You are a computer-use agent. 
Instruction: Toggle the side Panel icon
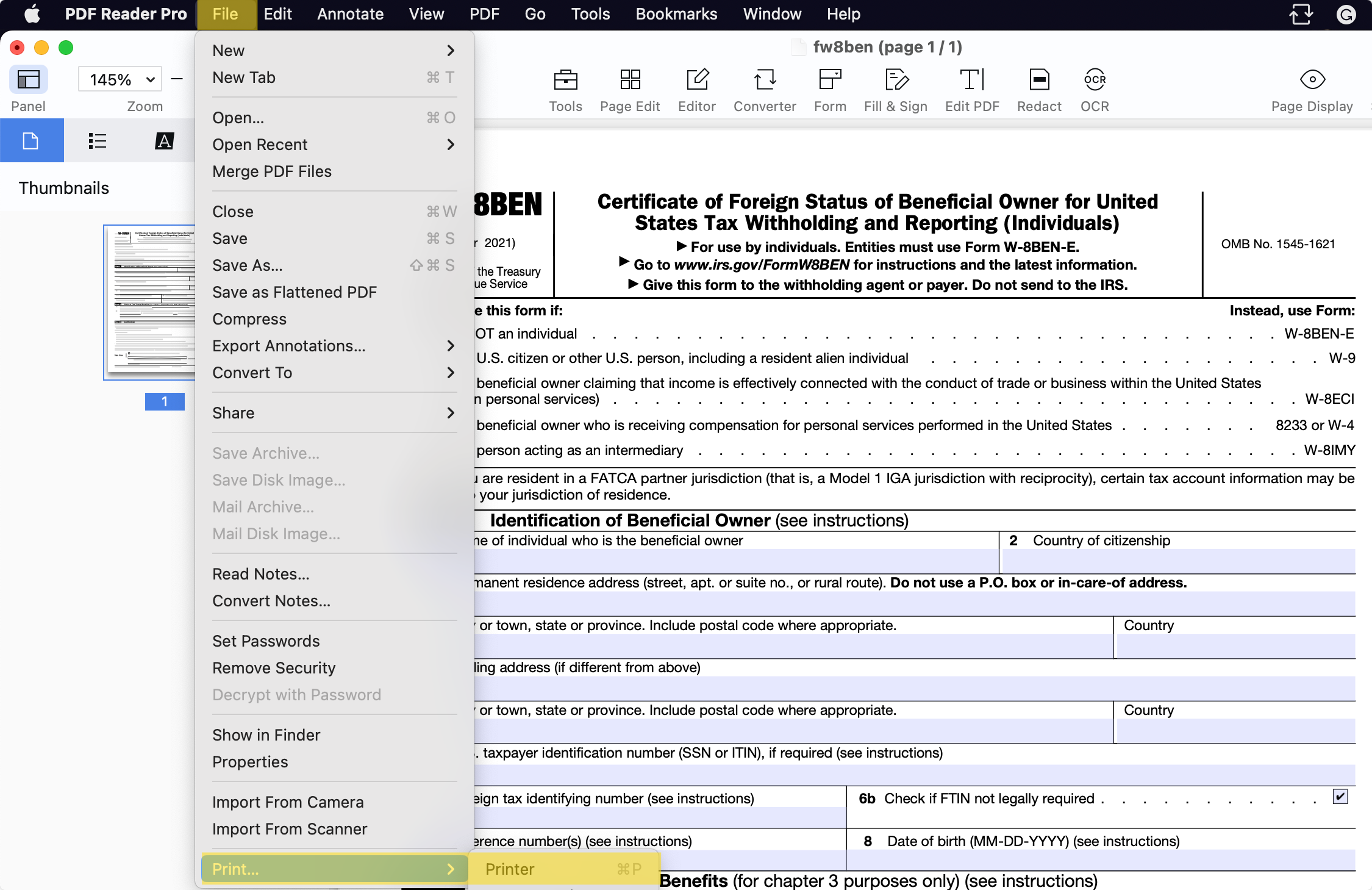29,80
